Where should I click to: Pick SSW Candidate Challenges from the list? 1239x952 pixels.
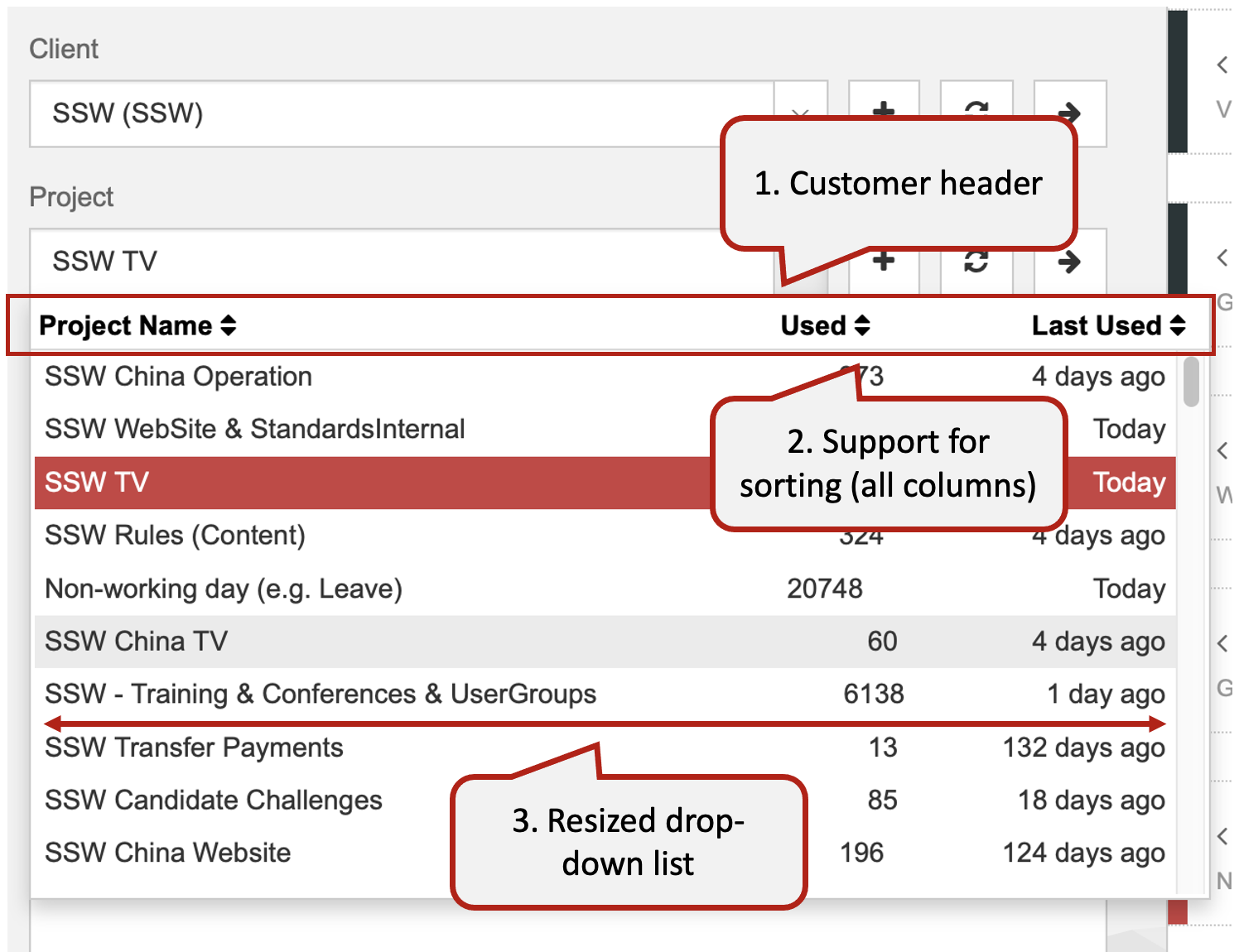coord(214,801)
